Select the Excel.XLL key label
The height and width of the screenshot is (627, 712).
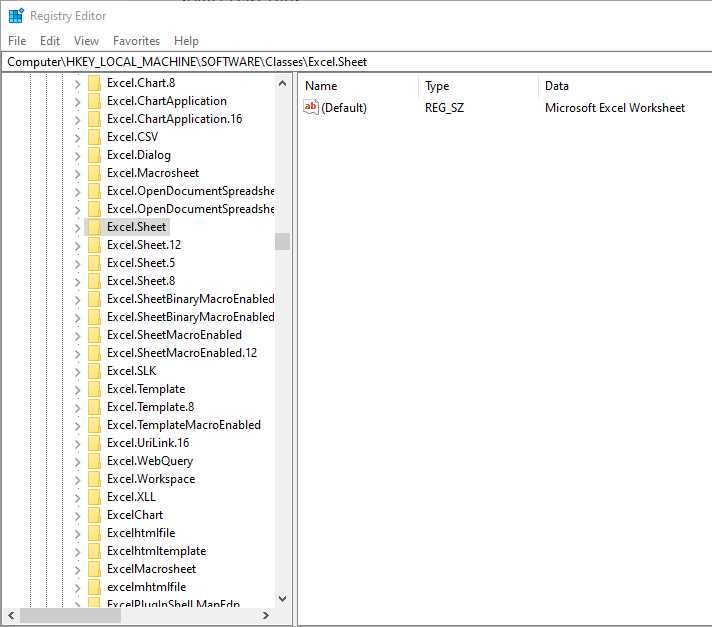131,497
